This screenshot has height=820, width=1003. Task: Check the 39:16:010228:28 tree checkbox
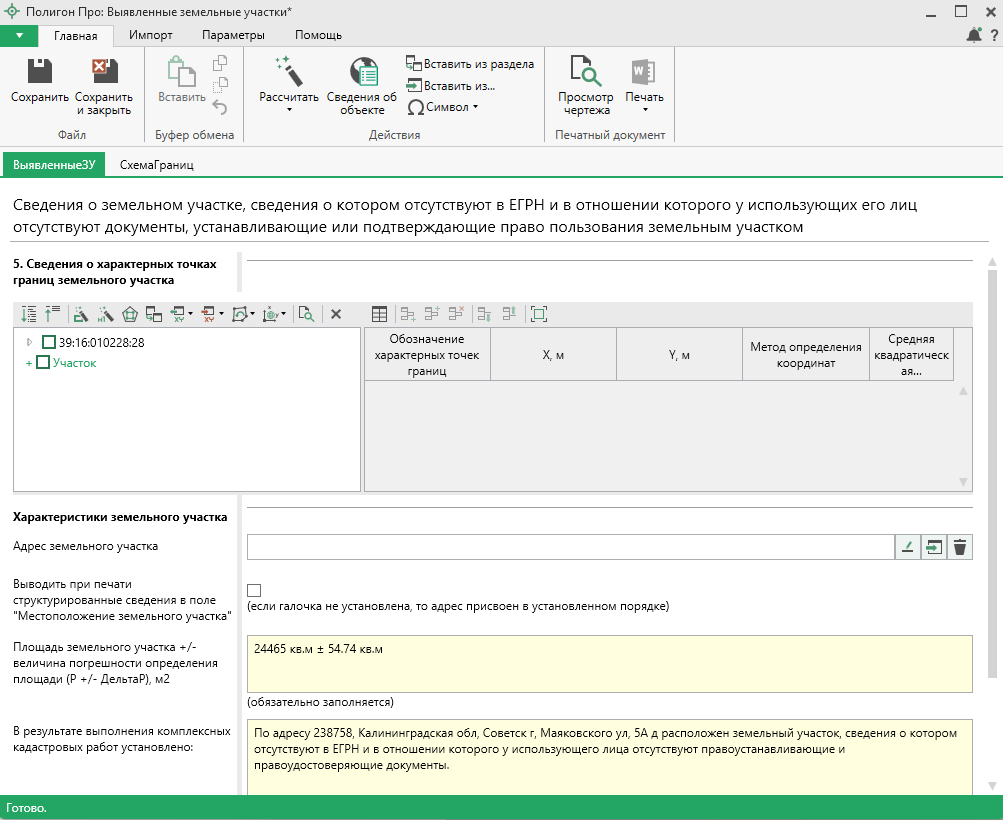(x=49, y=343)
